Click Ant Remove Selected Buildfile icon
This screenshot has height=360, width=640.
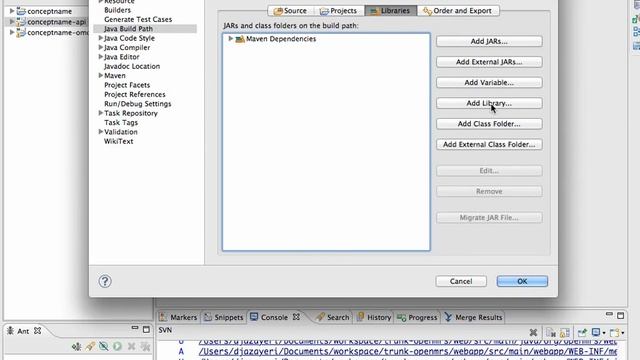pos(131,347)
